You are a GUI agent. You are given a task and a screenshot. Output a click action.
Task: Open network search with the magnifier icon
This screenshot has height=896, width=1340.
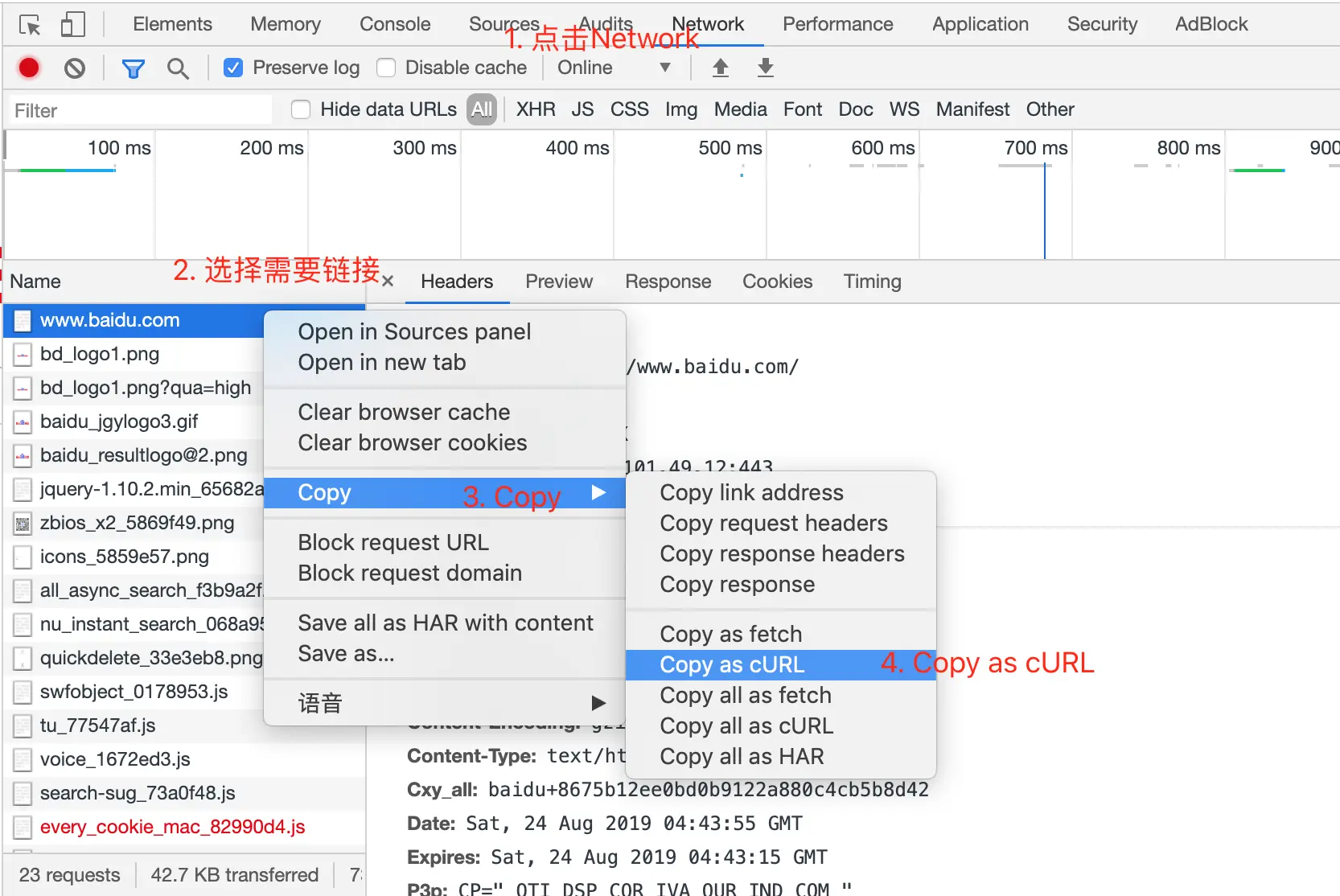click(x=178, y=68)
